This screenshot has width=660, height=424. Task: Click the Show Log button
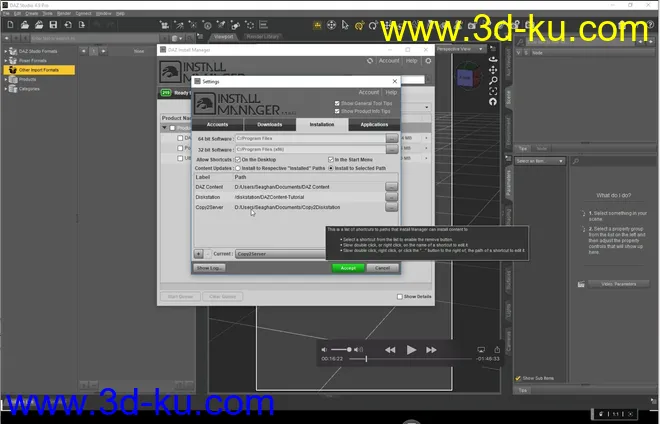[x=210, y=268]
